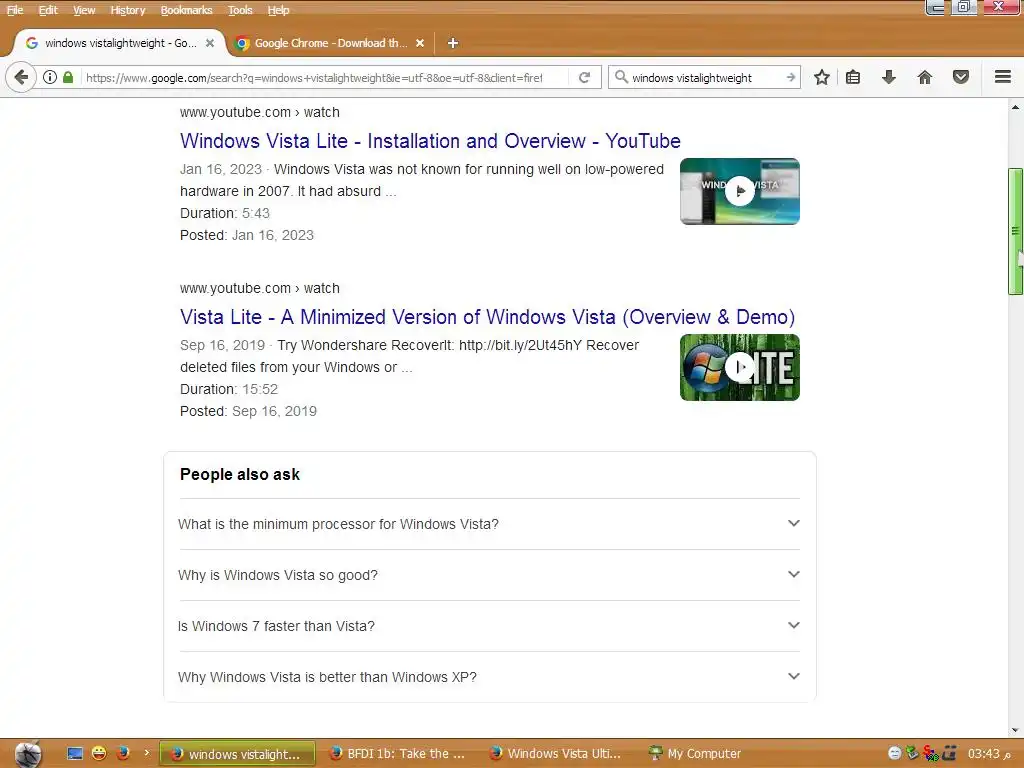Switch to Windows Vista Ulti taskbar window

tap(556, 754)
